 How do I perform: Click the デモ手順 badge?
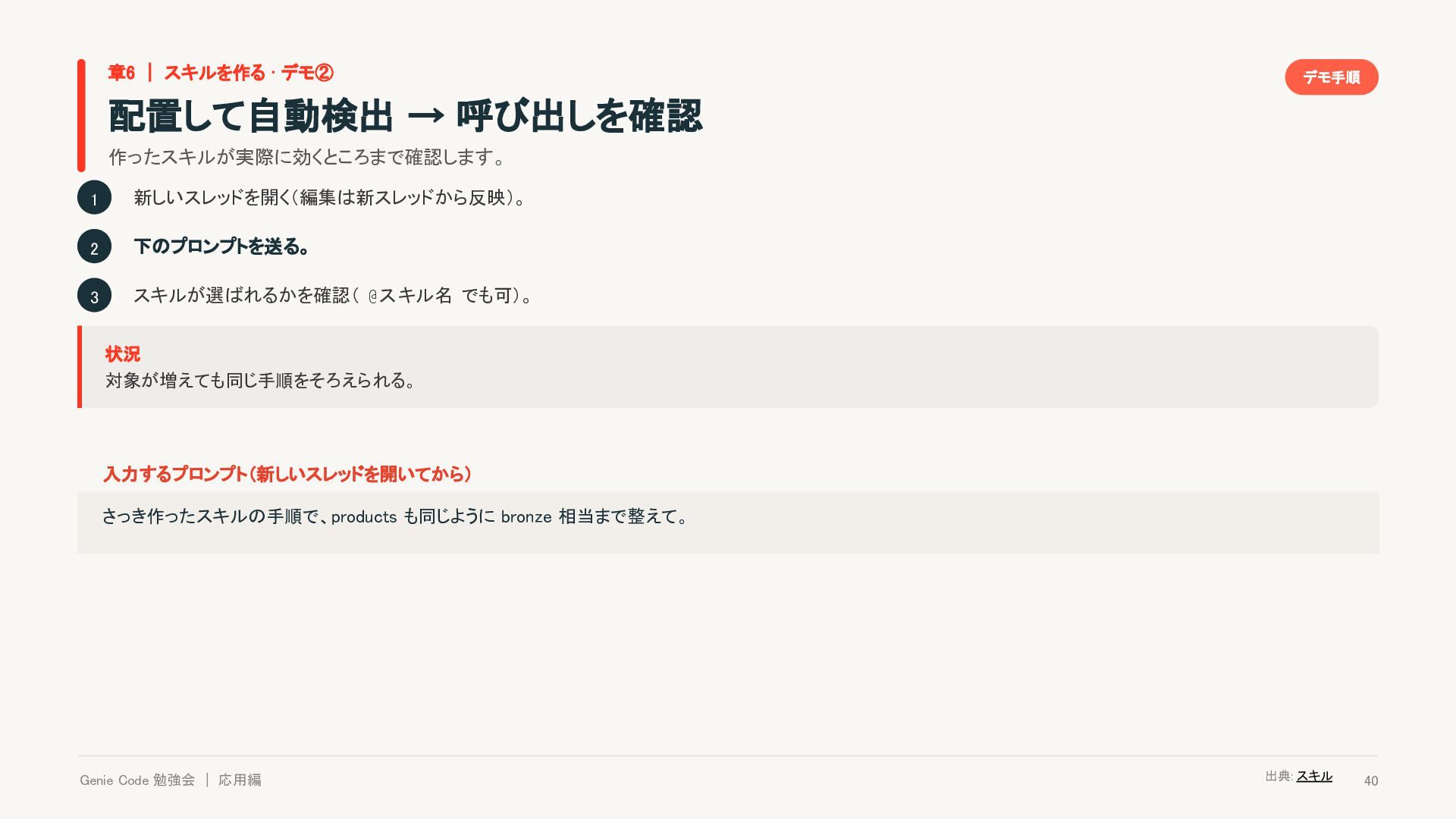pyautogui.click(x=1331, y=77)
